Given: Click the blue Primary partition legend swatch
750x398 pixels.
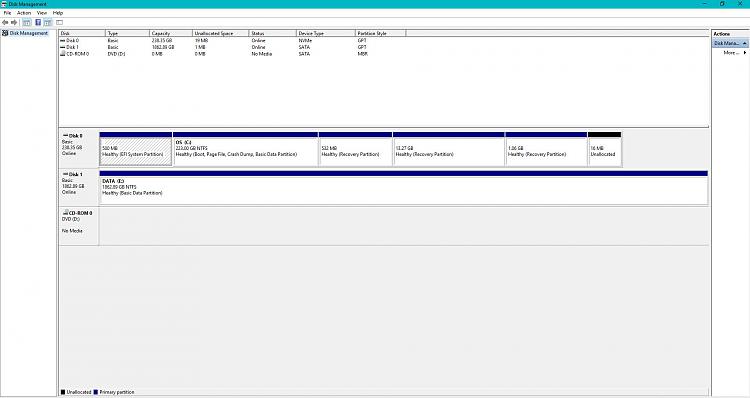Looking at the screenshot, I should 96,392.
